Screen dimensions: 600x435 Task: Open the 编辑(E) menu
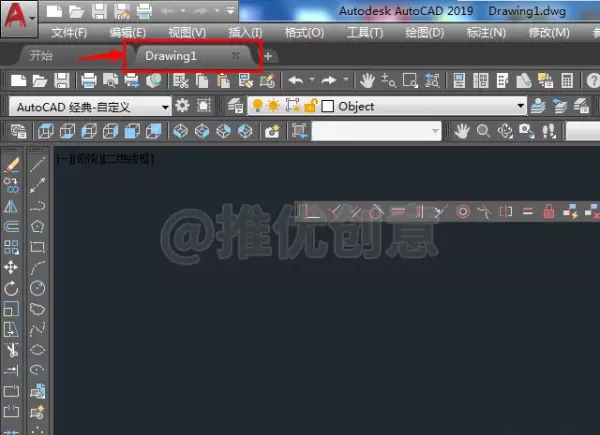pyautogui.click(x=128, y=33)
